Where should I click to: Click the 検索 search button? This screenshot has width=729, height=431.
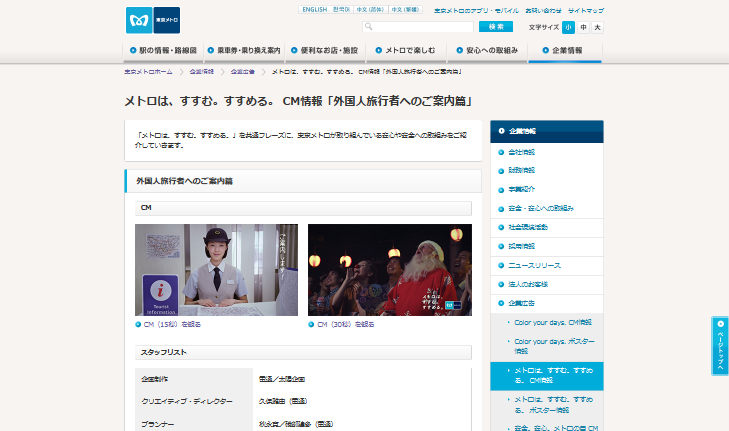tap(496, 27)
